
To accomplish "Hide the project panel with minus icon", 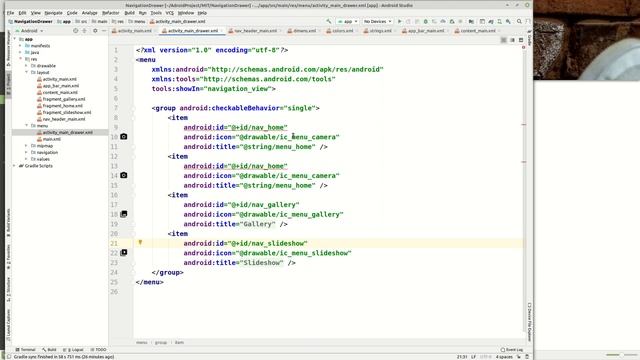I will coord(104,31).
